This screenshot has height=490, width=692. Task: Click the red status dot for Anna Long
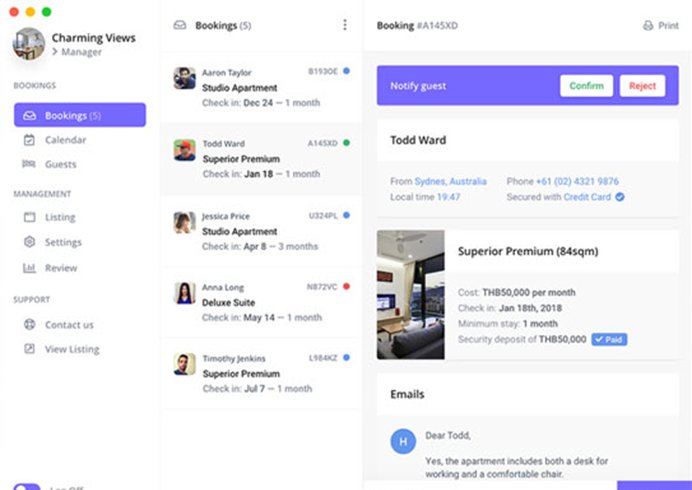346,286
